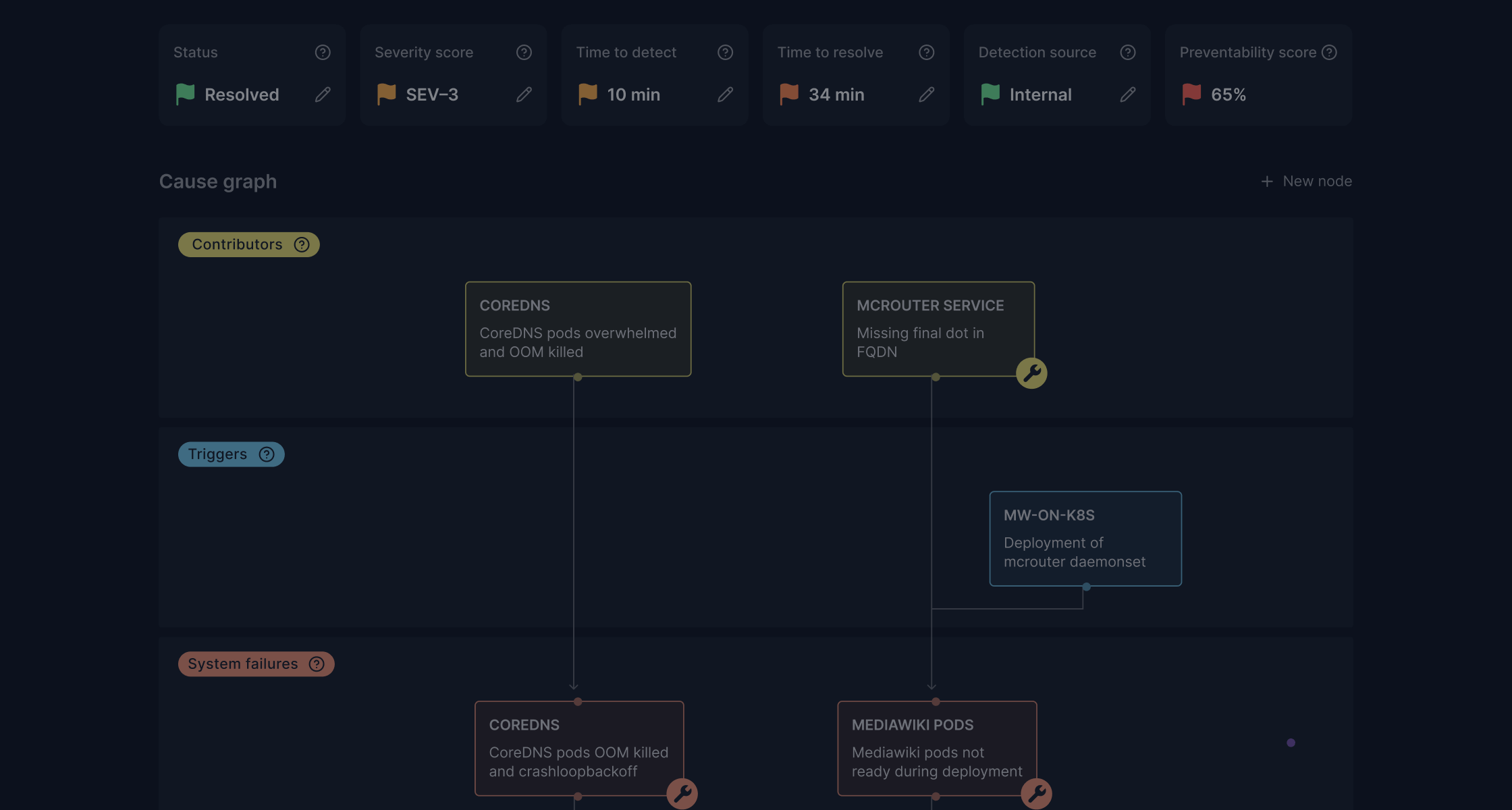Select the MW-ON-K8S trigger node
The height and width of the screenshot is (810, 1512).
click(x=1084, y=538)
